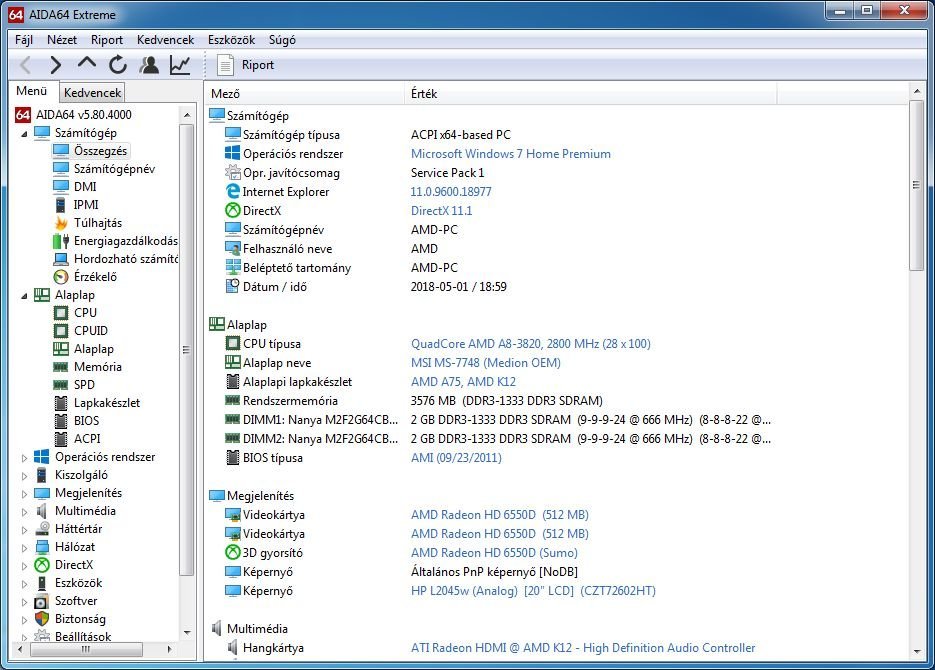The height and width of the screenshot is (670, 935).
Task: Open the Nézet menu
Action: (62, 40)
